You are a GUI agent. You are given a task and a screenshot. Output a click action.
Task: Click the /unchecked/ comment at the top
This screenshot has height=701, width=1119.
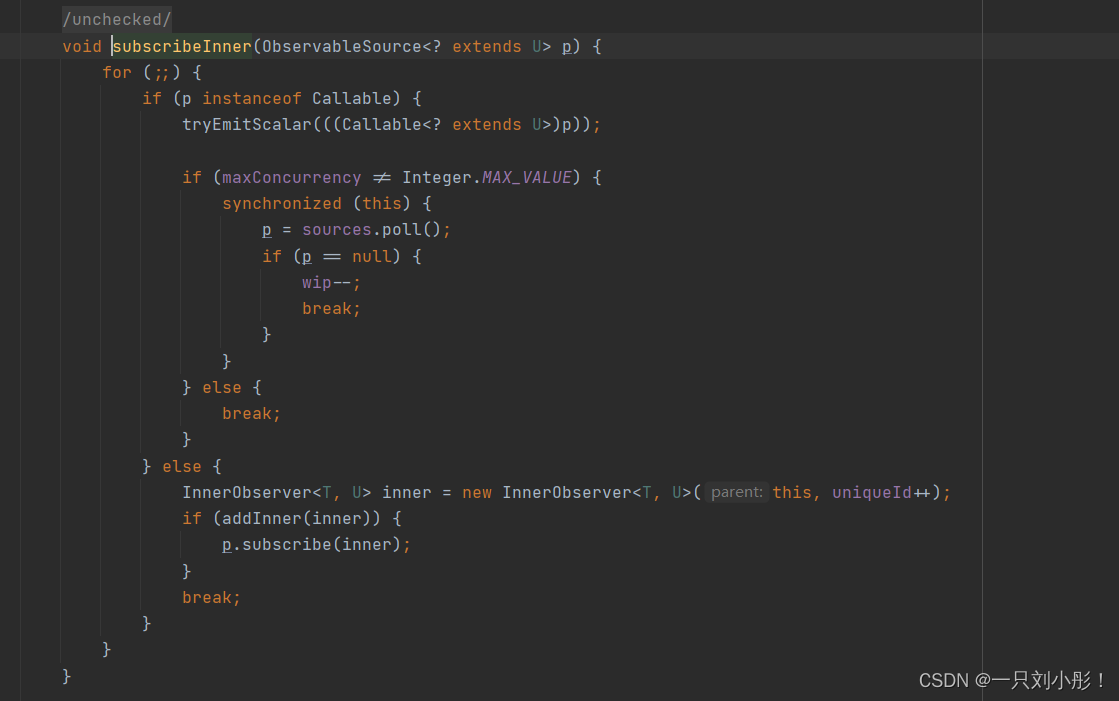coord(116,18)
